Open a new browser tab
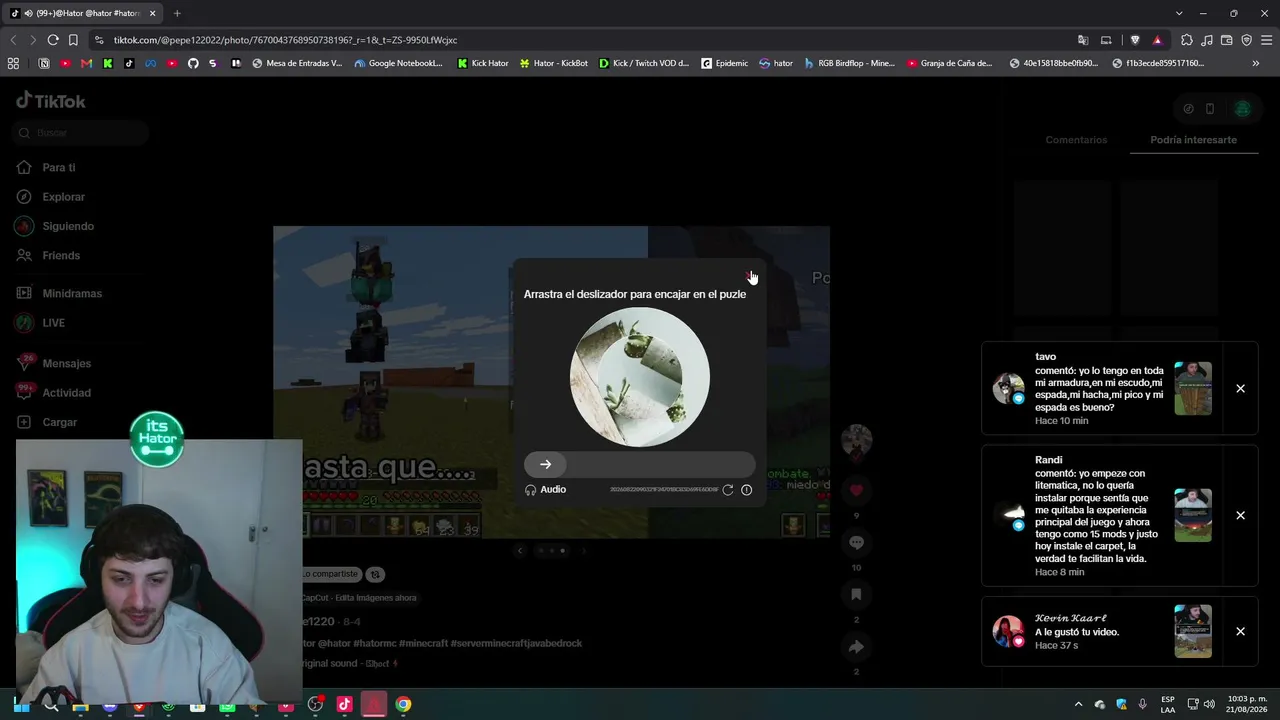 177,13
